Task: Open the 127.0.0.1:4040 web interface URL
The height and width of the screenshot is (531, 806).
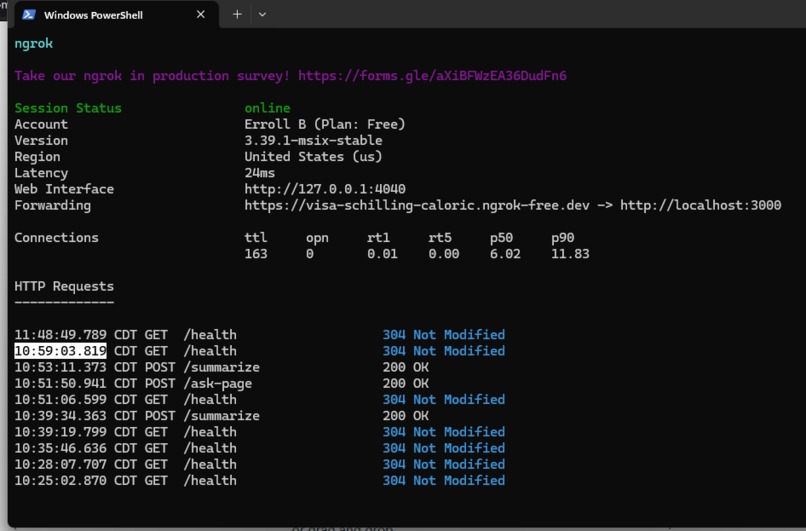Action: (325, 189)
